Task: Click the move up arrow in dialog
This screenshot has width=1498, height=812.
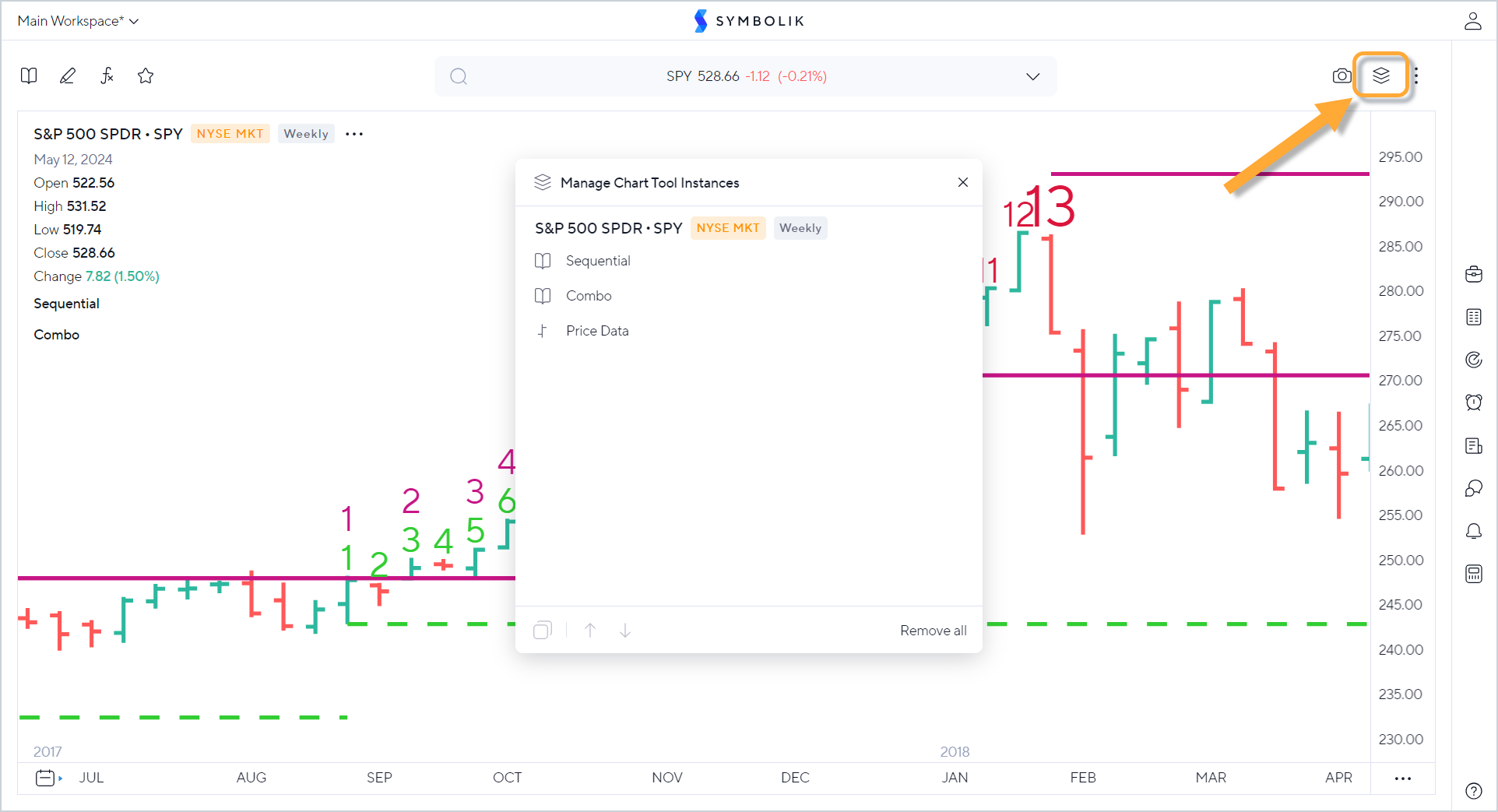Action: 590,630
